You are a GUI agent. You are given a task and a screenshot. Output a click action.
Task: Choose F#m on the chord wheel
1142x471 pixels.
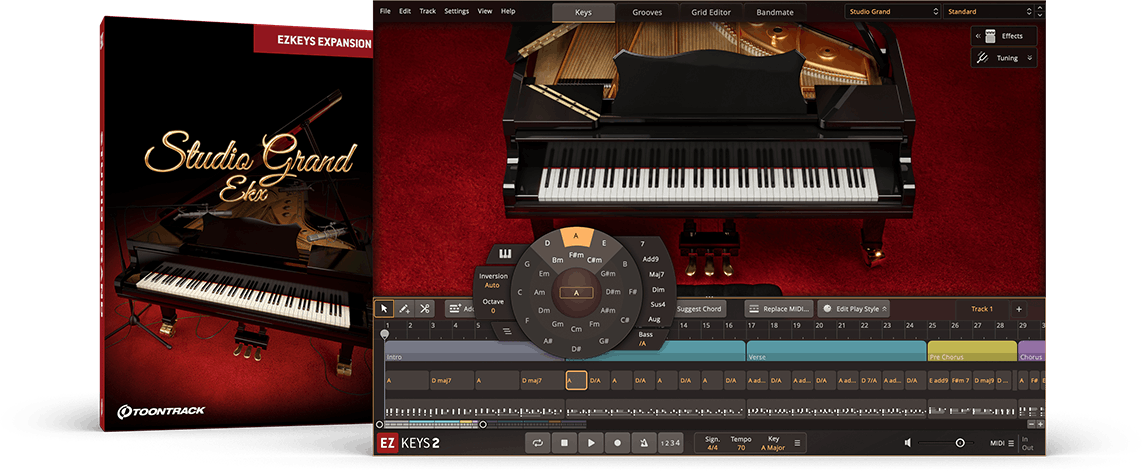[x=576, y=255]
